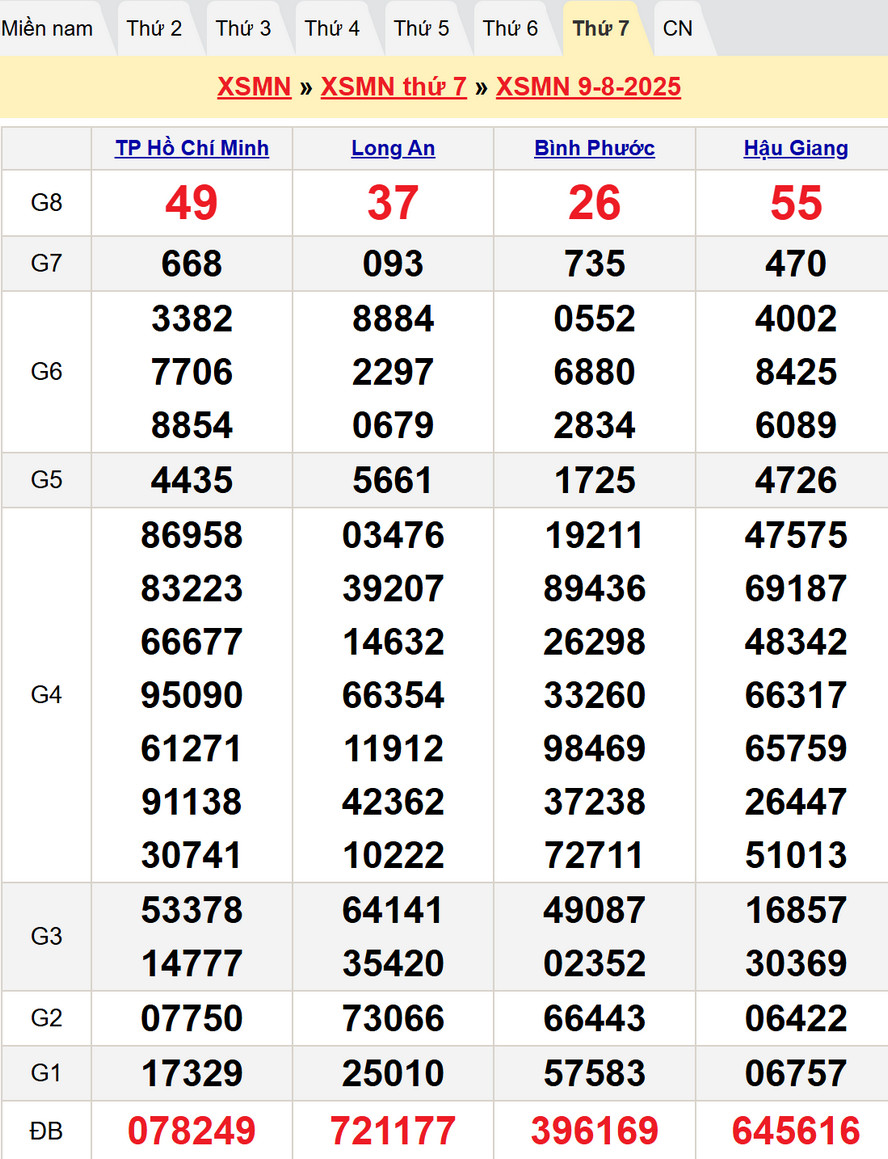Switch to the Thứ 6 tab
Screen dimensions: 888x1159
coord(510,28)
